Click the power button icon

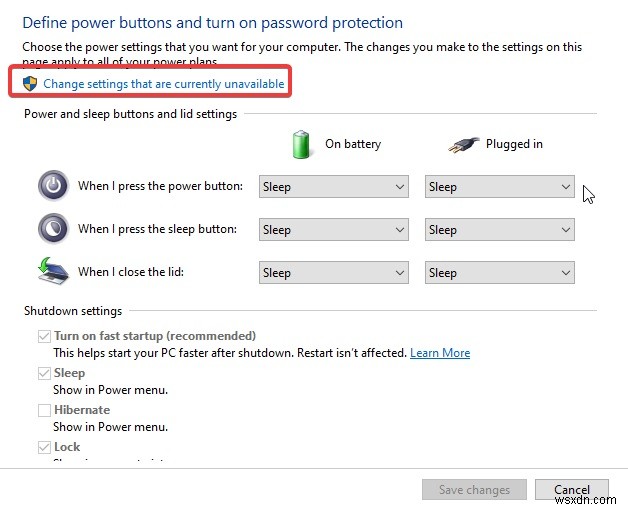click(53, 186)
